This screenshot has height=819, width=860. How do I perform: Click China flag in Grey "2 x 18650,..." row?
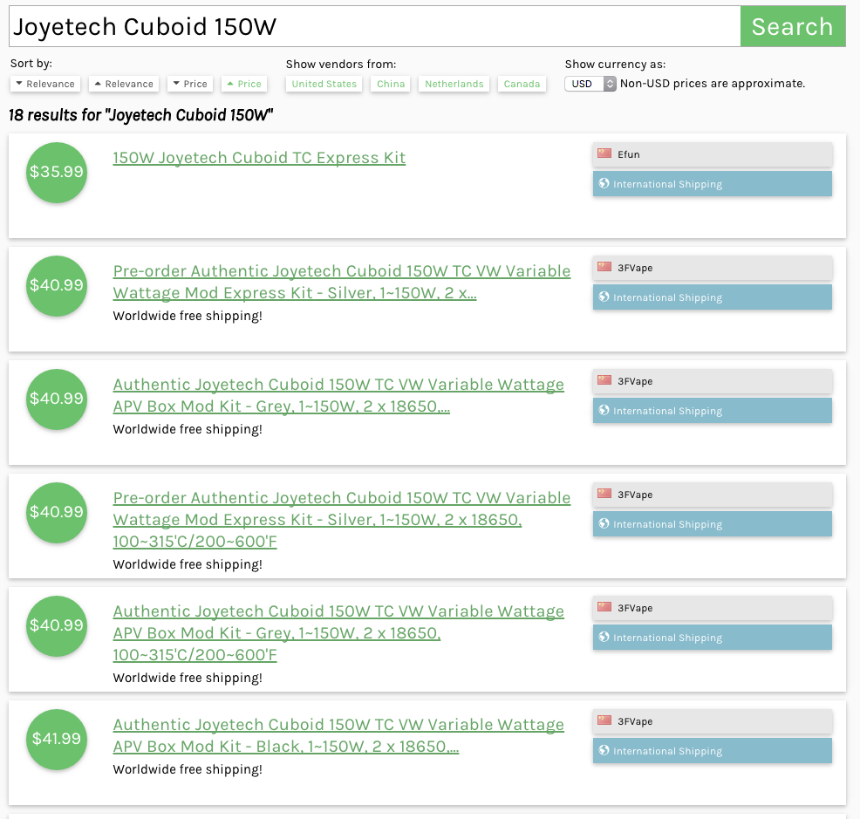click(604, 380)
